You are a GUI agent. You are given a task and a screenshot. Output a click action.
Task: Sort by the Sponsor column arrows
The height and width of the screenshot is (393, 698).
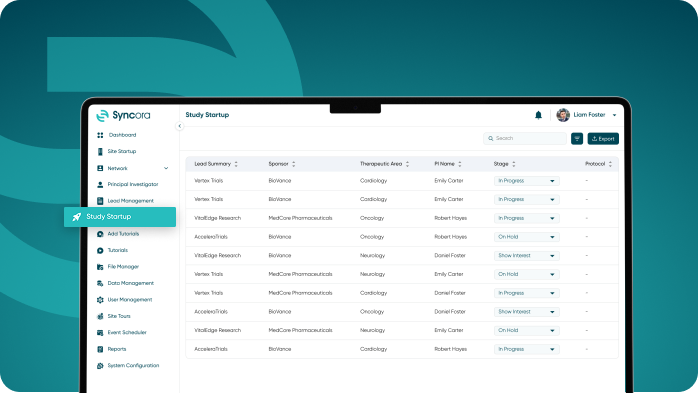(294, 164)
